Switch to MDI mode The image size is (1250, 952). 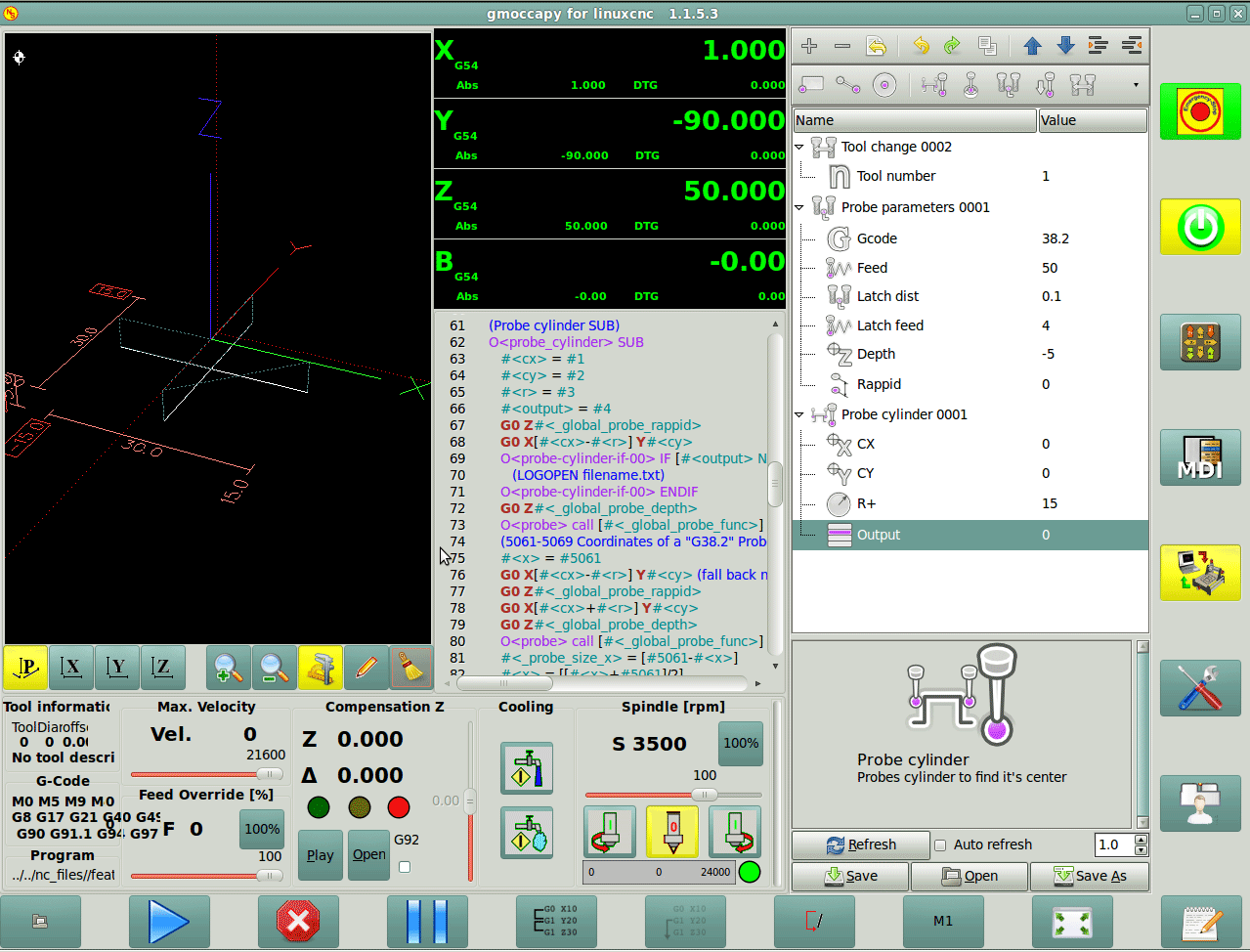point(1200,457)
